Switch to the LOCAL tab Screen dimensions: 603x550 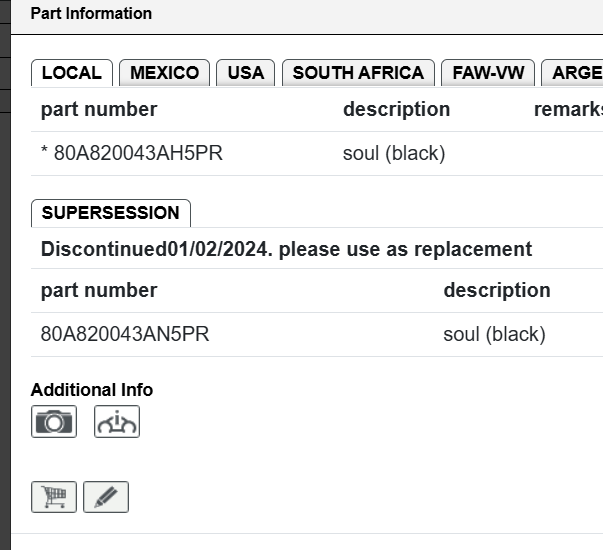[72, 73]
